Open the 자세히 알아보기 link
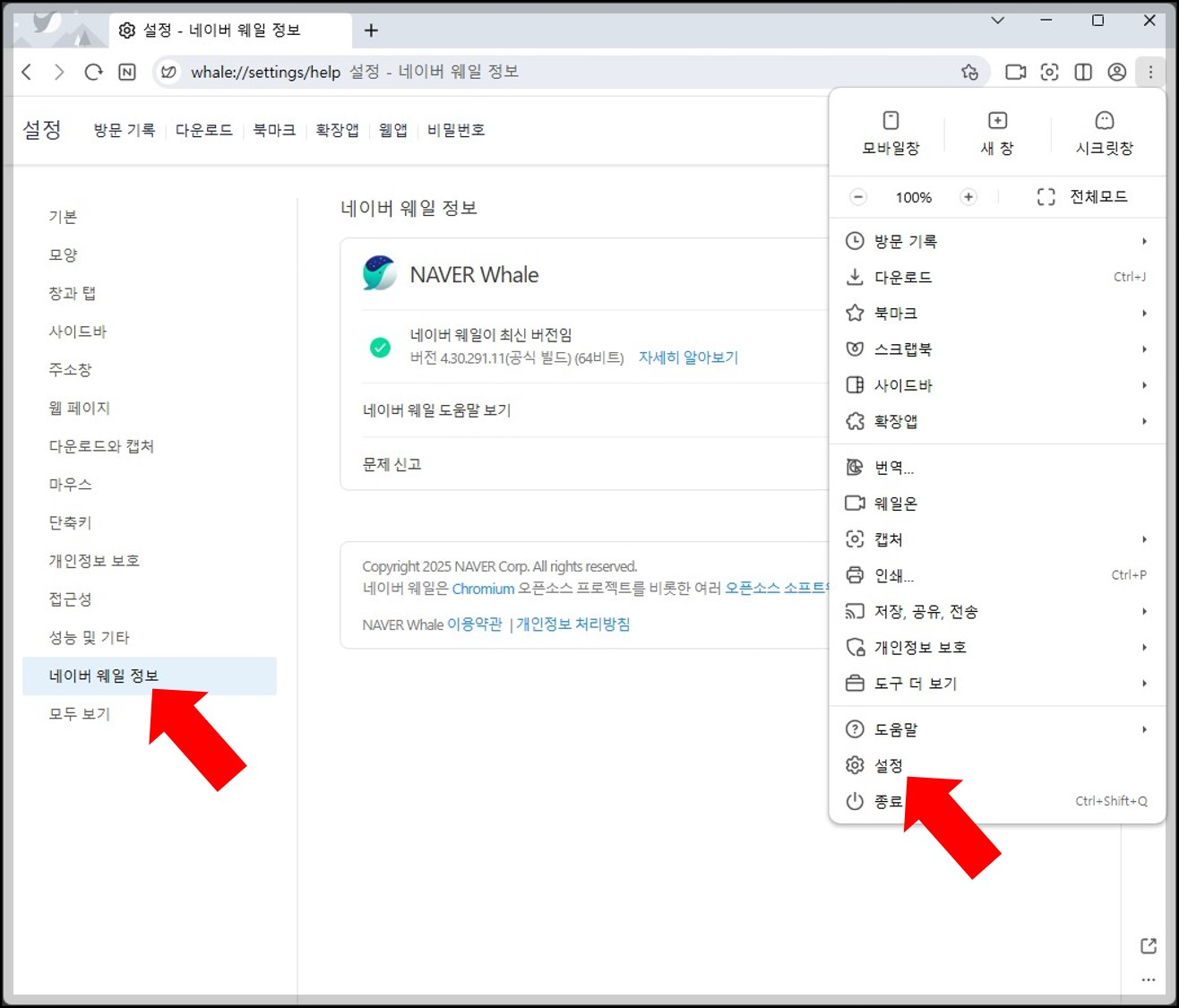Screen dimensions: 1179x1008 click(x=688, y=358)
